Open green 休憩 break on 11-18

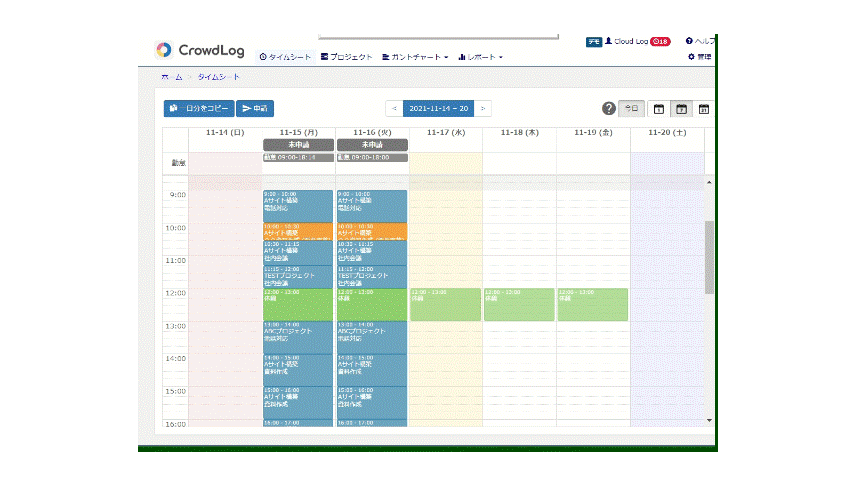[520, 305]
